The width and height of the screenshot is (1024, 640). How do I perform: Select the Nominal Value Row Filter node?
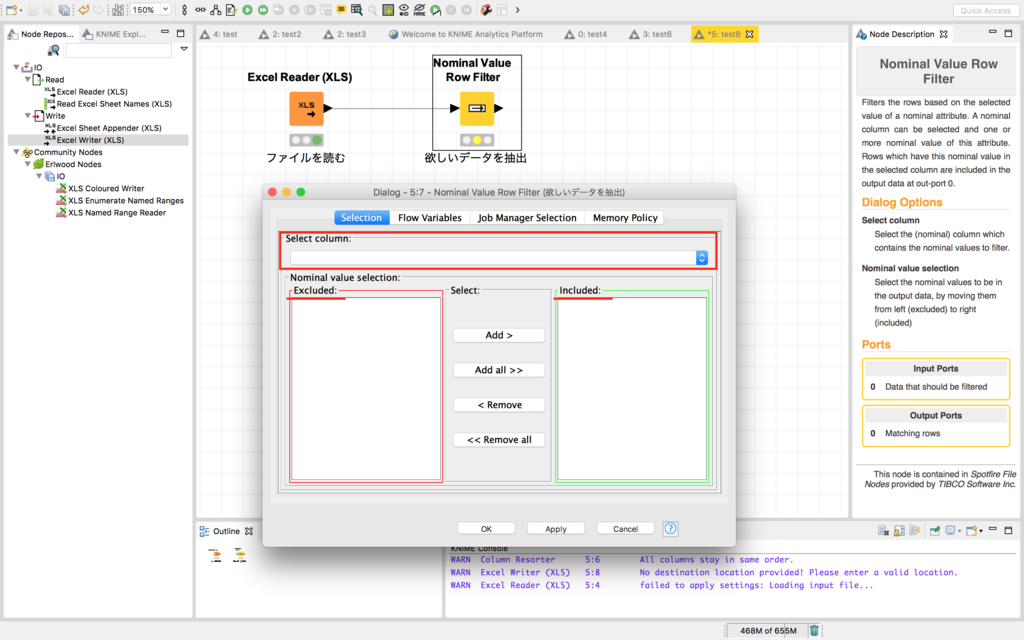[477, 109]
